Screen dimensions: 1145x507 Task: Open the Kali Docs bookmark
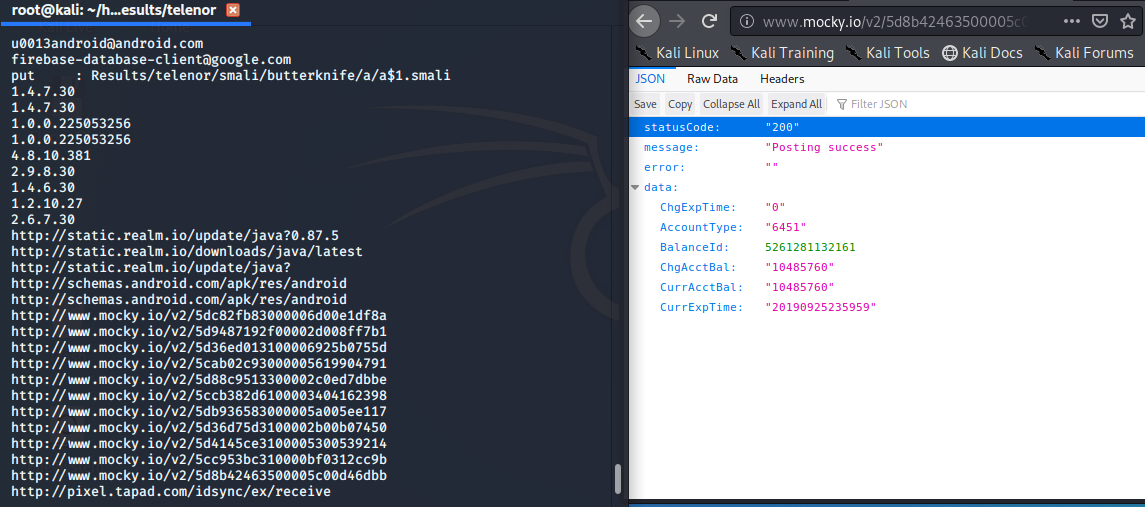[982, 53]
